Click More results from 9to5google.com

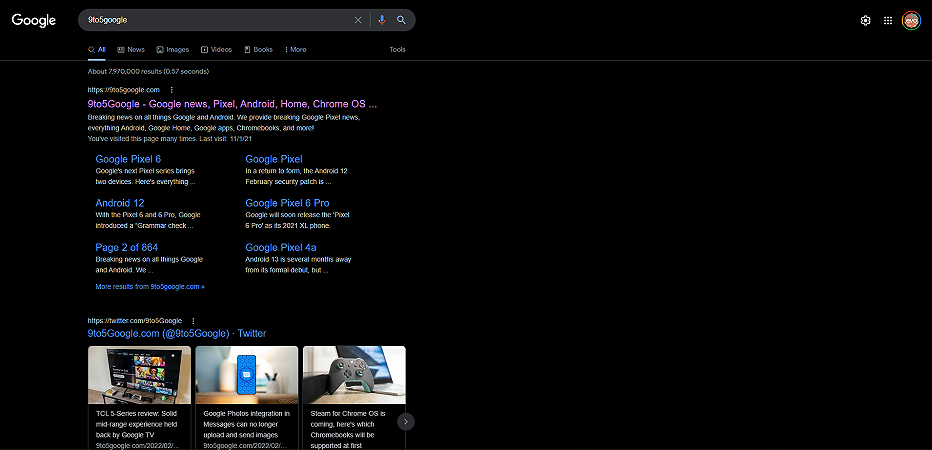150,287
